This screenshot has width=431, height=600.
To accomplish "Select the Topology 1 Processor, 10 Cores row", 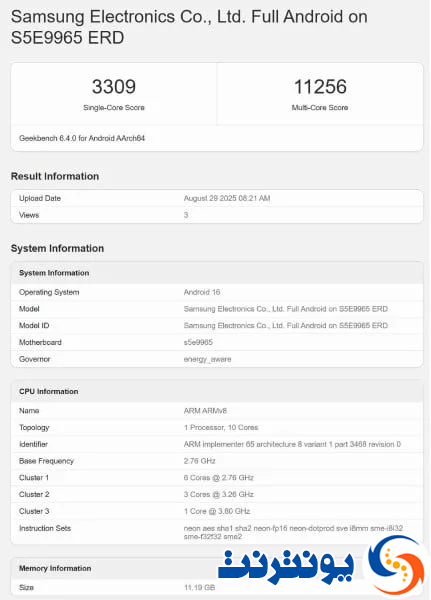I will pos(217,427).
